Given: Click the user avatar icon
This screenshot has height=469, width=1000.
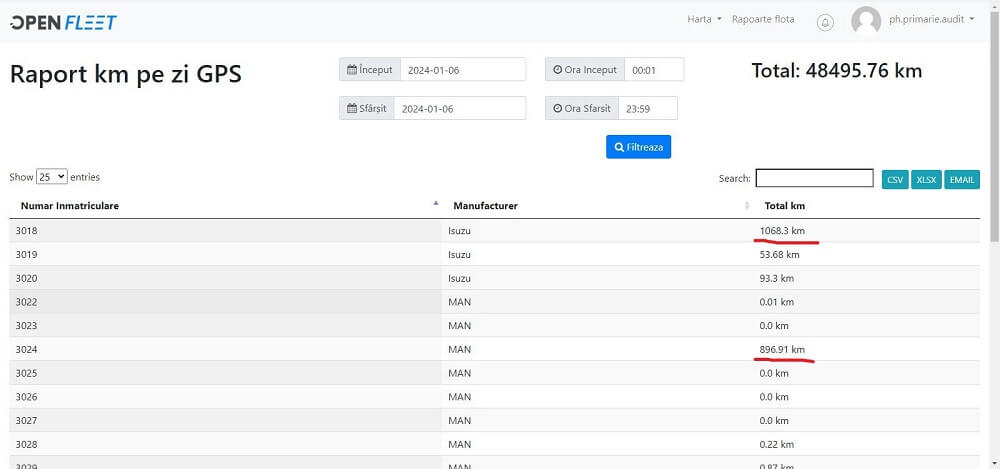Looking at the screenshot, I should 865,20.
